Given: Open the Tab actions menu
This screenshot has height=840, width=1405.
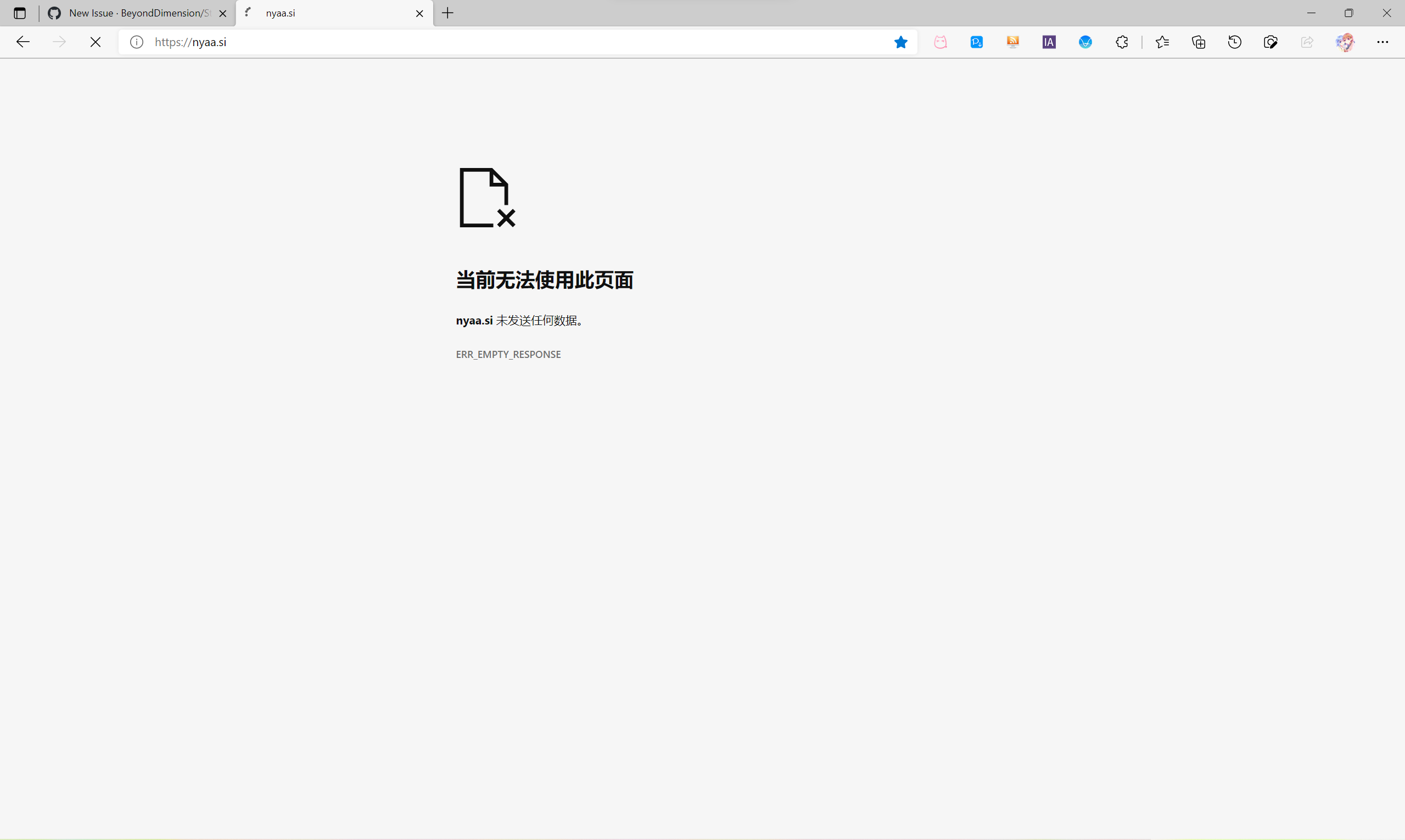Looking at the screenshot, I should click(20, 13).
